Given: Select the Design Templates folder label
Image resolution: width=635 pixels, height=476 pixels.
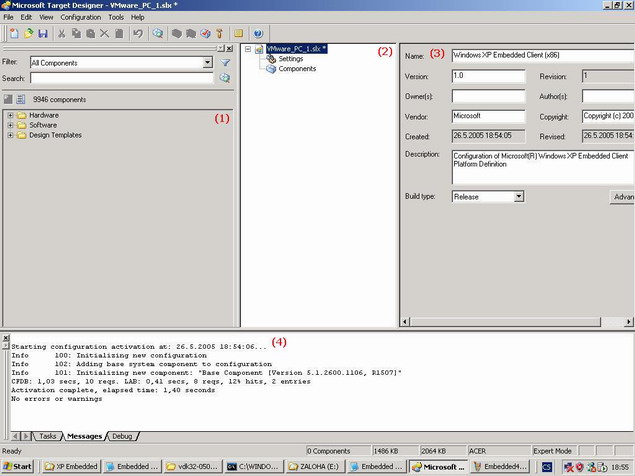Looking at the screenshot, I should coord(55,135).
